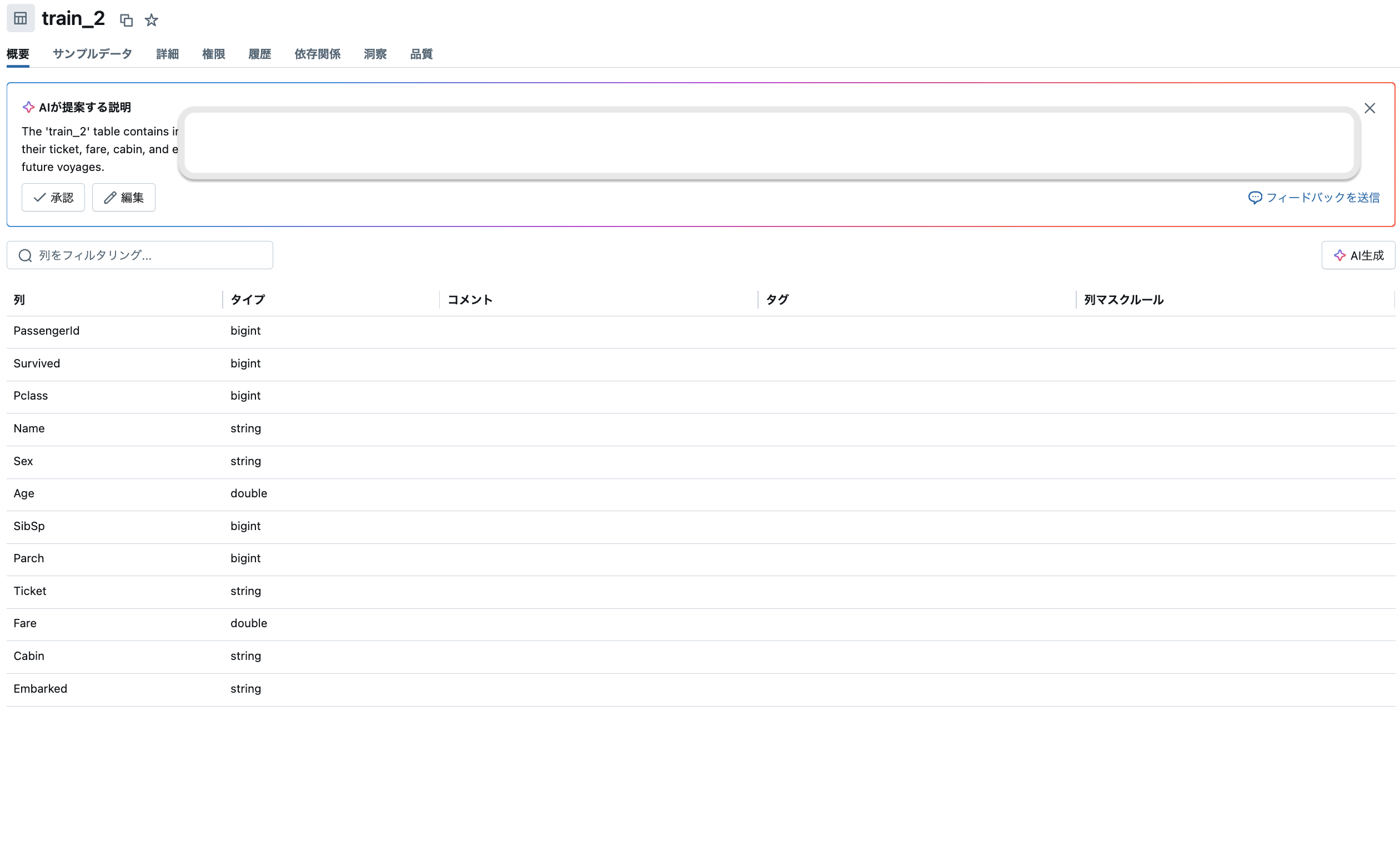Click the pencil icon on the 編集 button
Screen dimensions: 1400x847
[x=109, y=197]
